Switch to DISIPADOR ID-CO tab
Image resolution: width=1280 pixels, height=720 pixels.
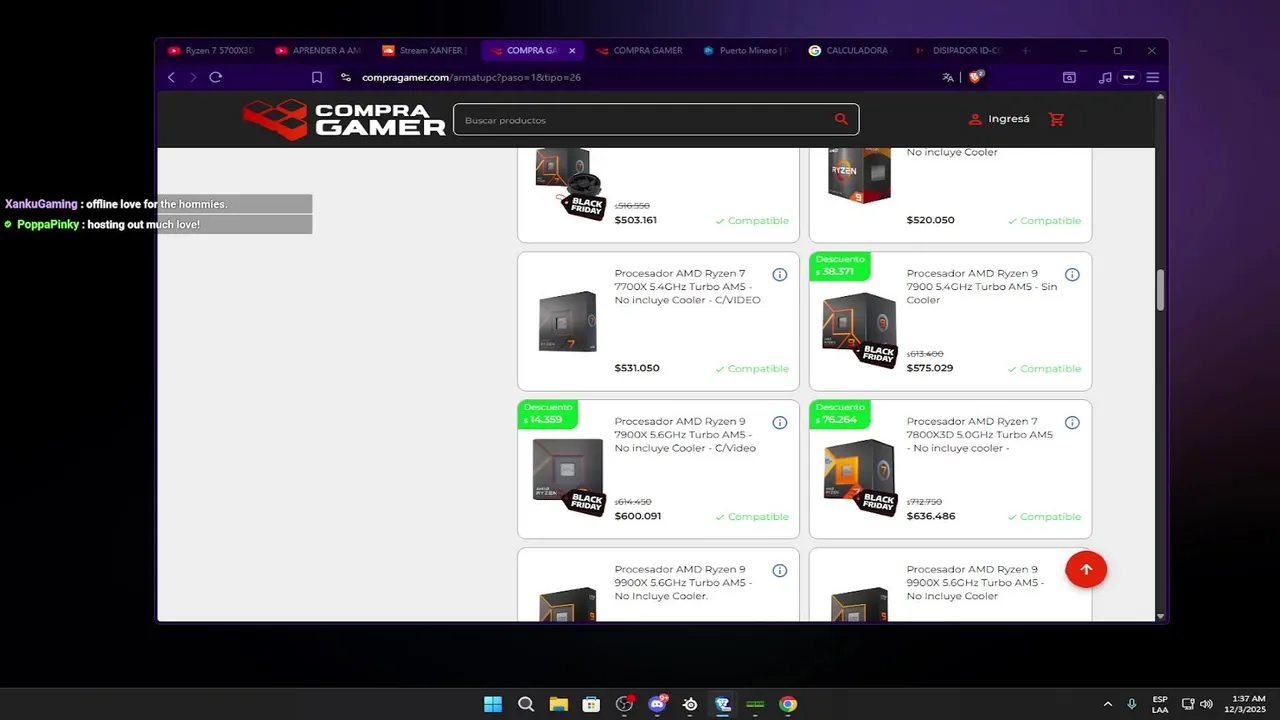point(960,51)
